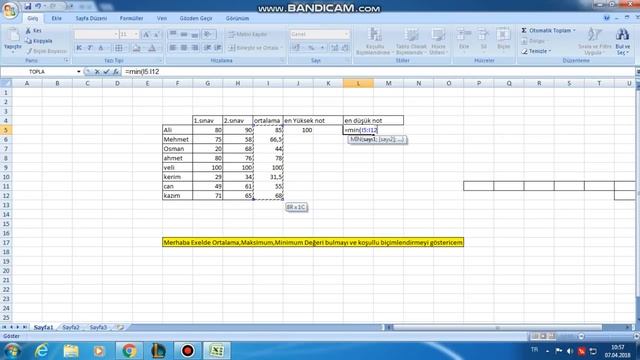Click the formula bar cancel X icon

coord(97,72)
